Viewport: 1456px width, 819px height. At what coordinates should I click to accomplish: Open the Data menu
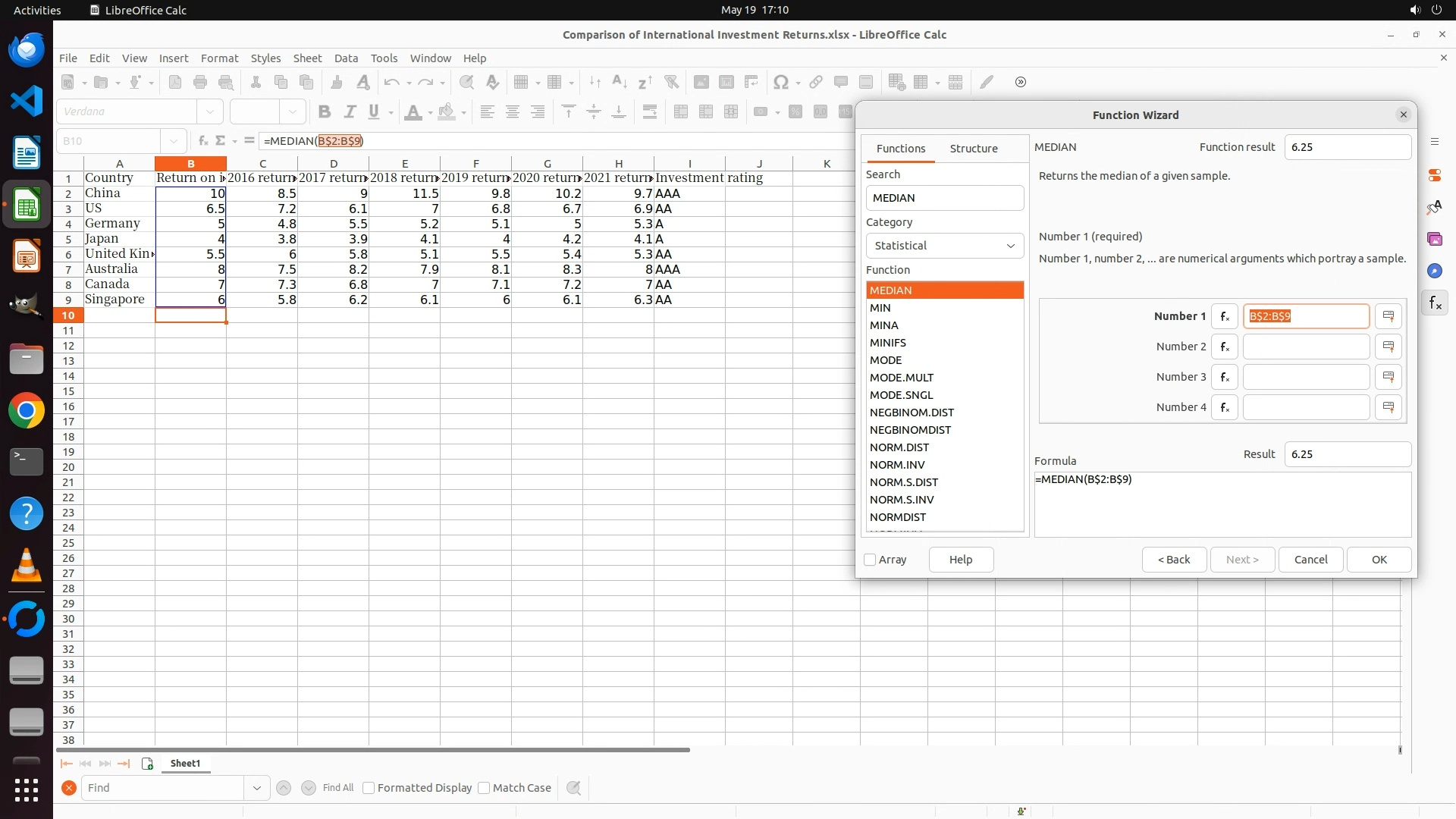(346, 58)
